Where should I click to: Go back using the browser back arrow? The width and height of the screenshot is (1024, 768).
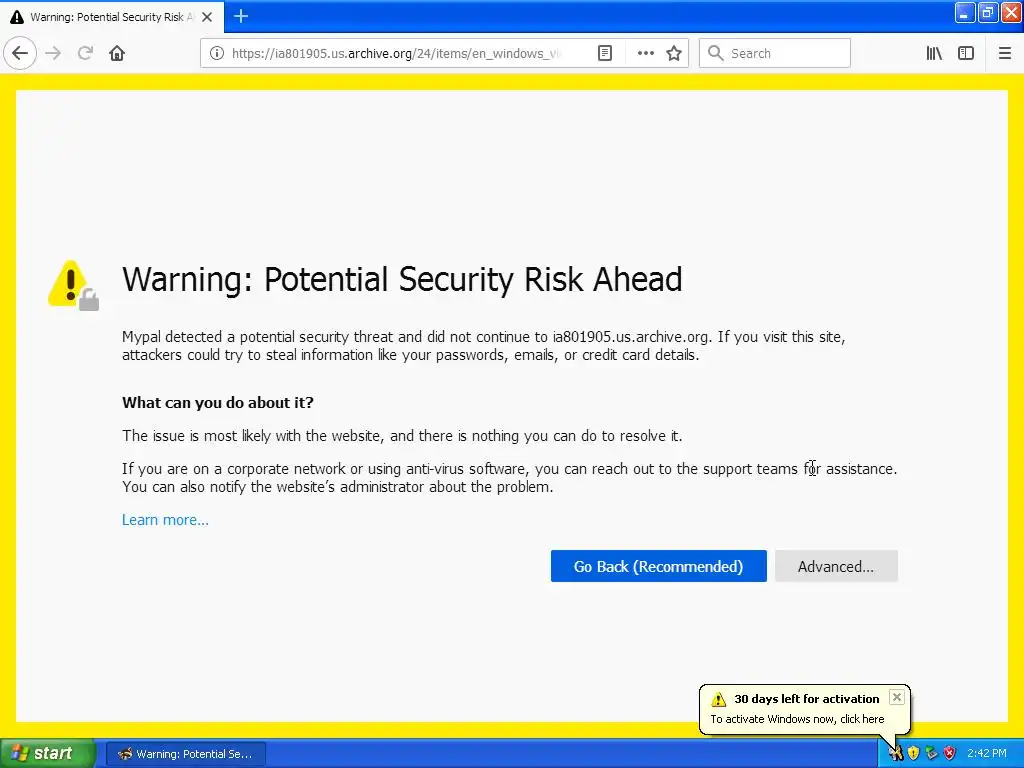(x=20, y=54)
